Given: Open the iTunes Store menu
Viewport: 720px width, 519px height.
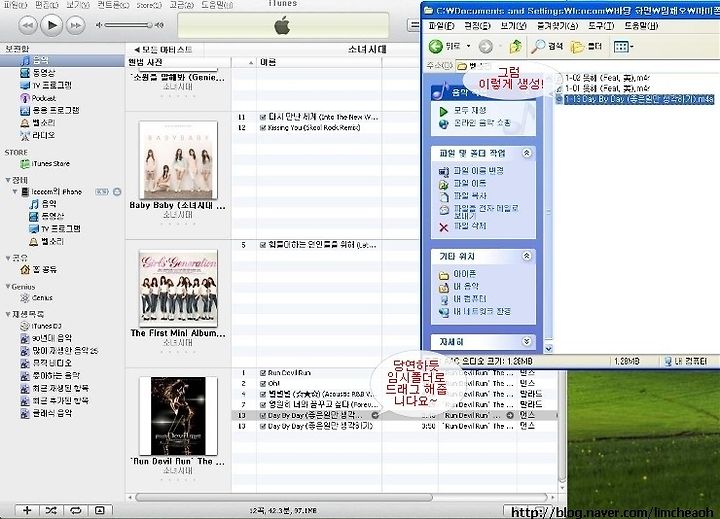Looking at the screenshot, I should click(149, 5).
